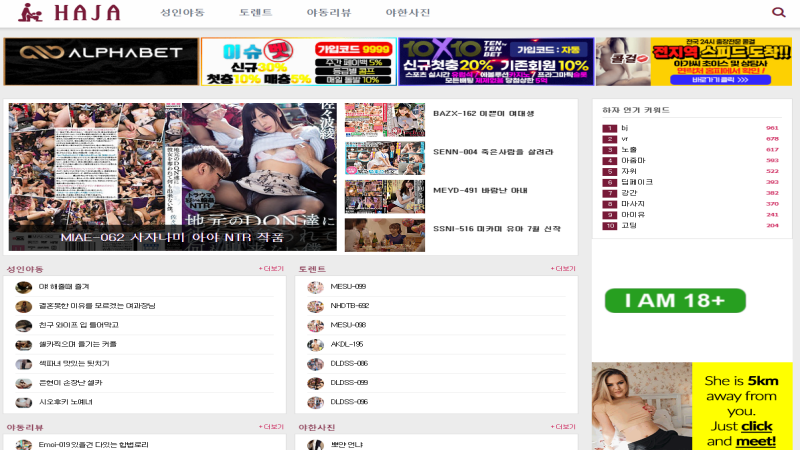The width and height of the screenshot is (800, 450).
Task: Click the ALPHABET banner ad
Action: (x=101, y=62)
